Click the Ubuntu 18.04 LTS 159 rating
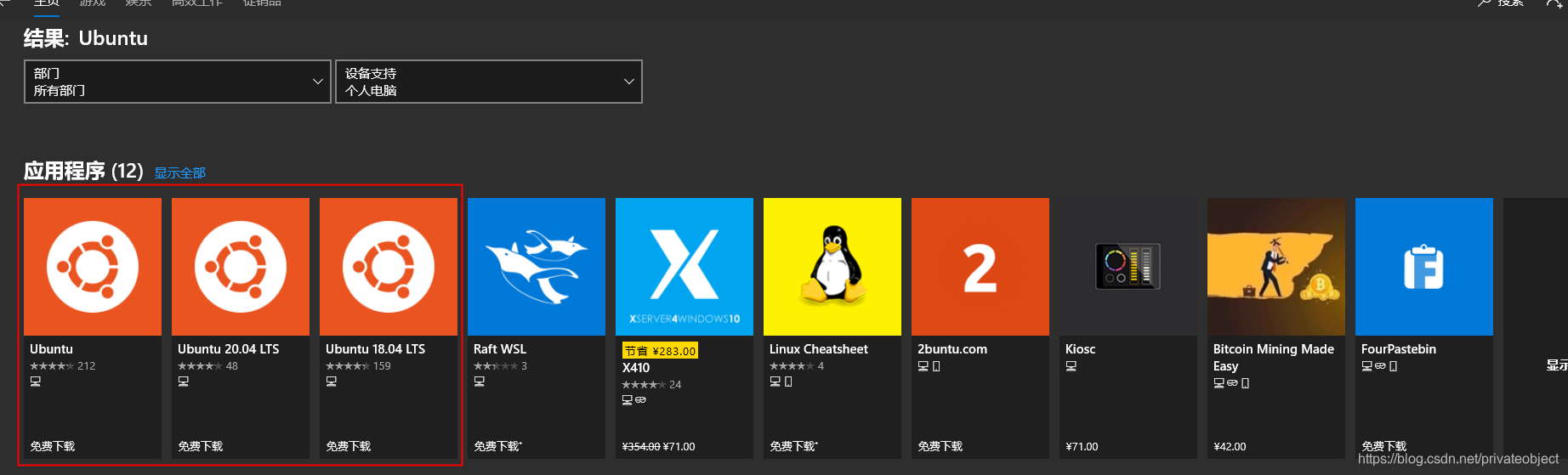This screenshot has height=475, width=1568. point(358,366)
